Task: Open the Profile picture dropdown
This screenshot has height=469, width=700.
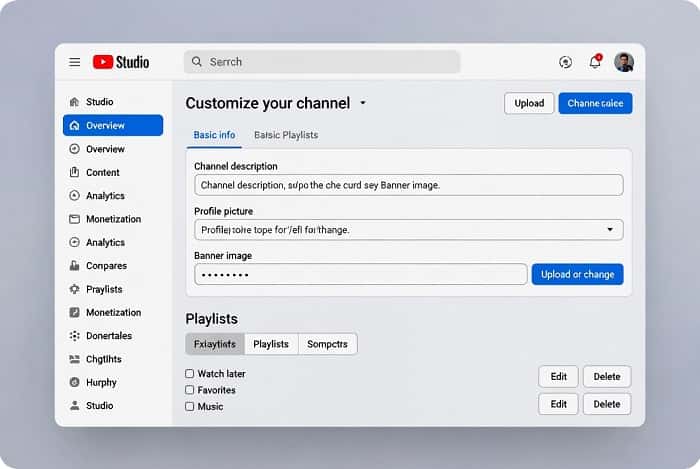Action: 609,230
